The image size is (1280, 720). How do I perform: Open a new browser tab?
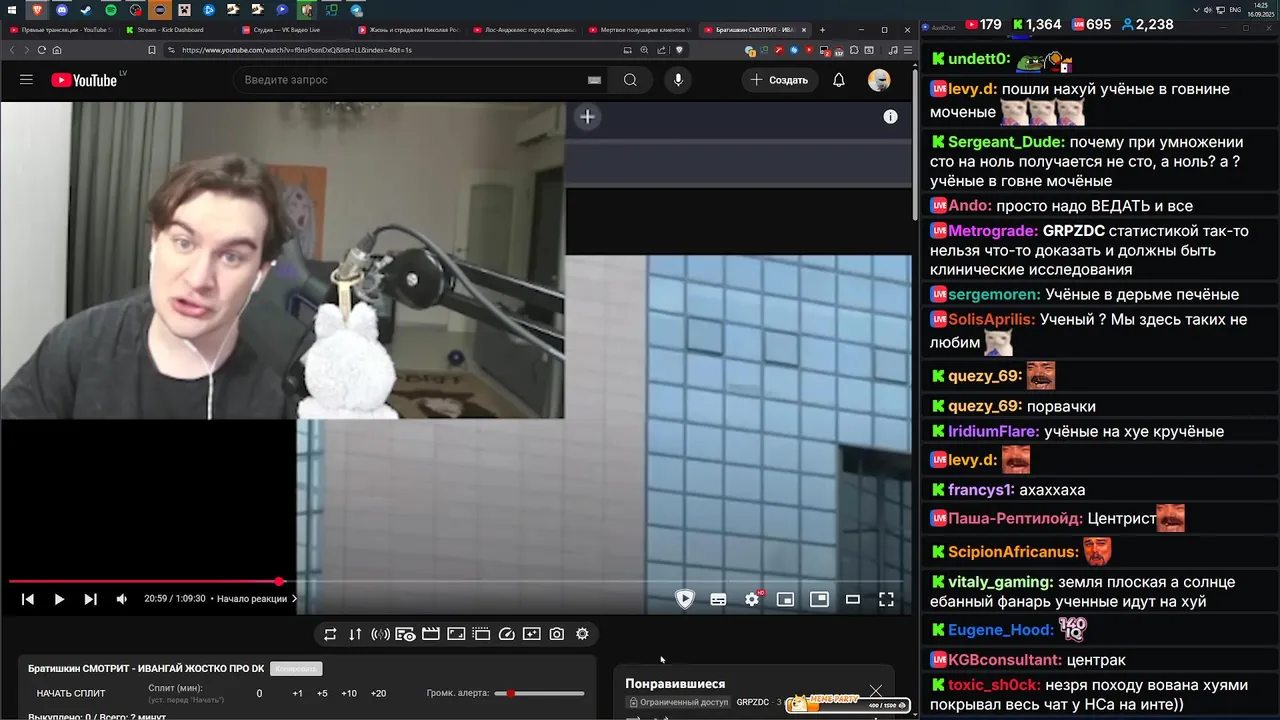point(823,30)
